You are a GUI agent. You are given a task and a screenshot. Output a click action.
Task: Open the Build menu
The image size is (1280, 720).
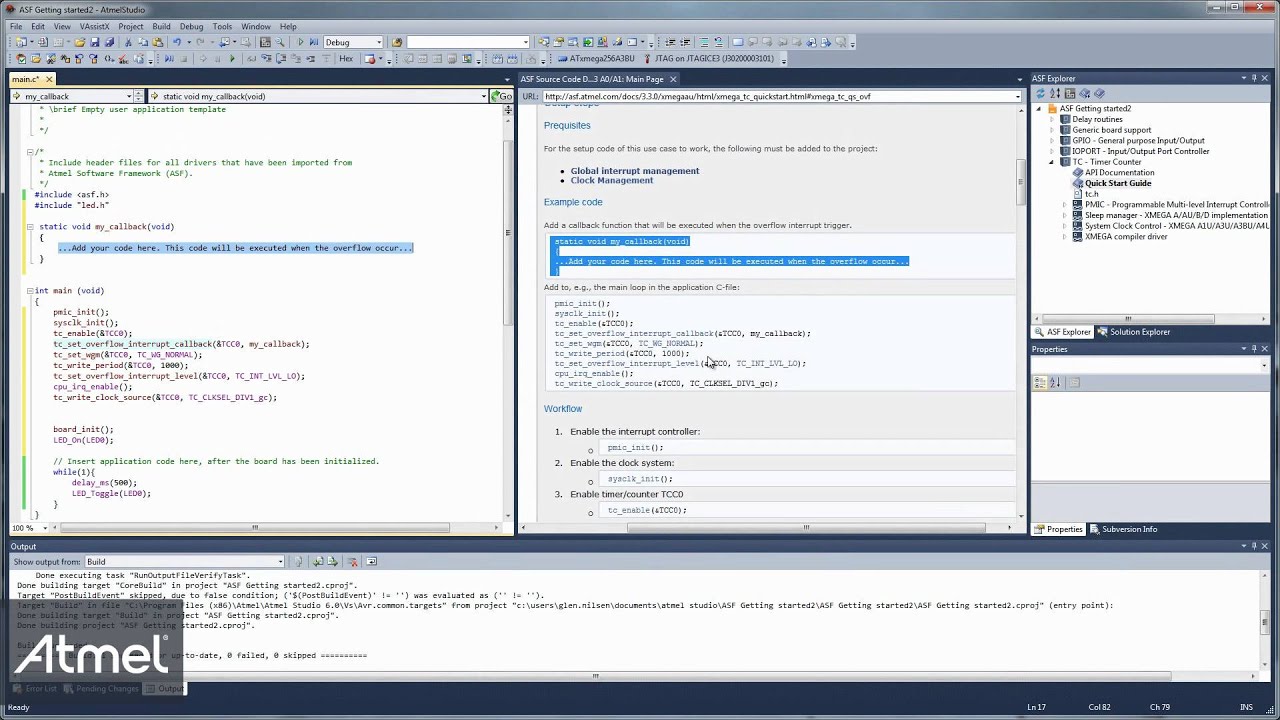tap(161, 26)
